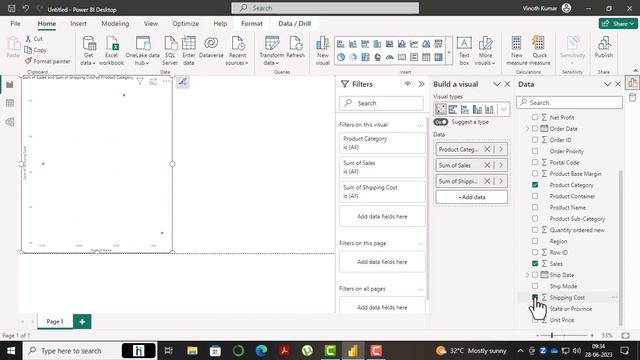Screen dimensions: 640x360
Task: Insert a New visual
Action: point(322,51)
